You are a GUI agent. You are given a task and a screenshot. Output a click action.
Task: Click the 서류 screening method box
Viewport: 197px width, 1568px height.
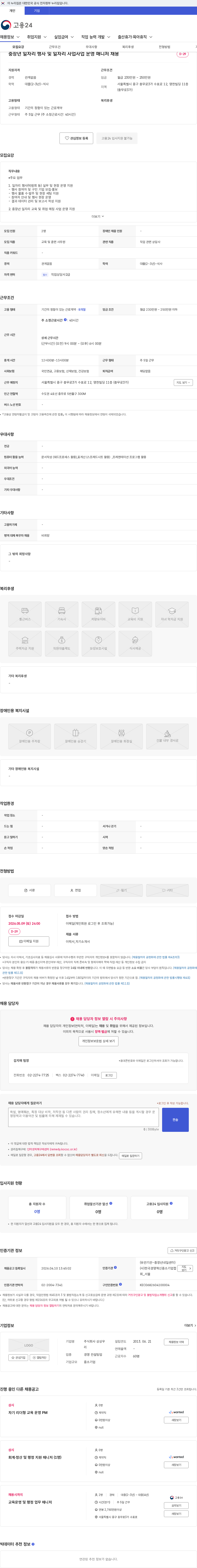click(29, 890)
